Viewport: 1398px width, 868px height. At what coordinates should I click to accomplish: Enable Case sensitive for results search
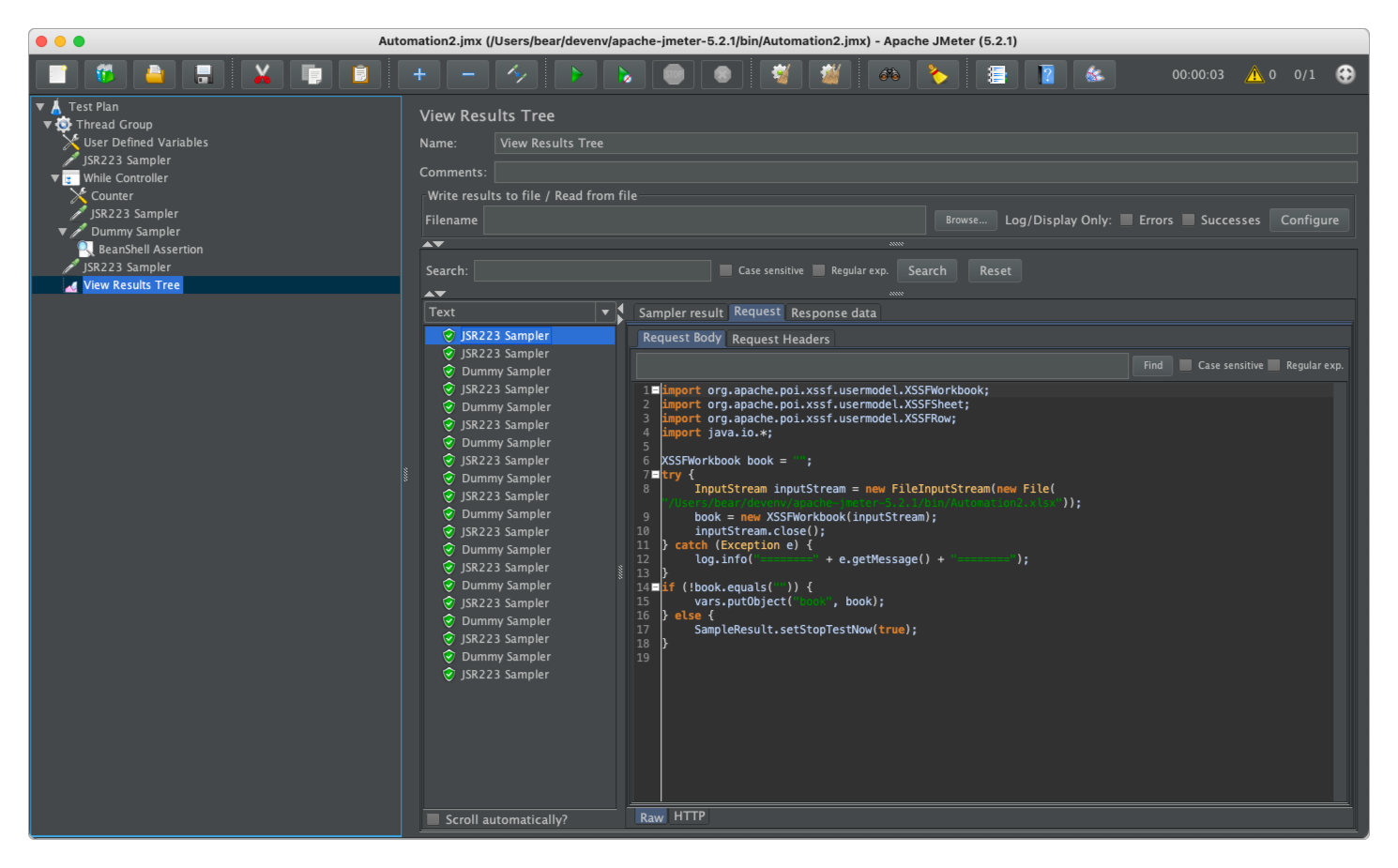[x=726, y=270]
